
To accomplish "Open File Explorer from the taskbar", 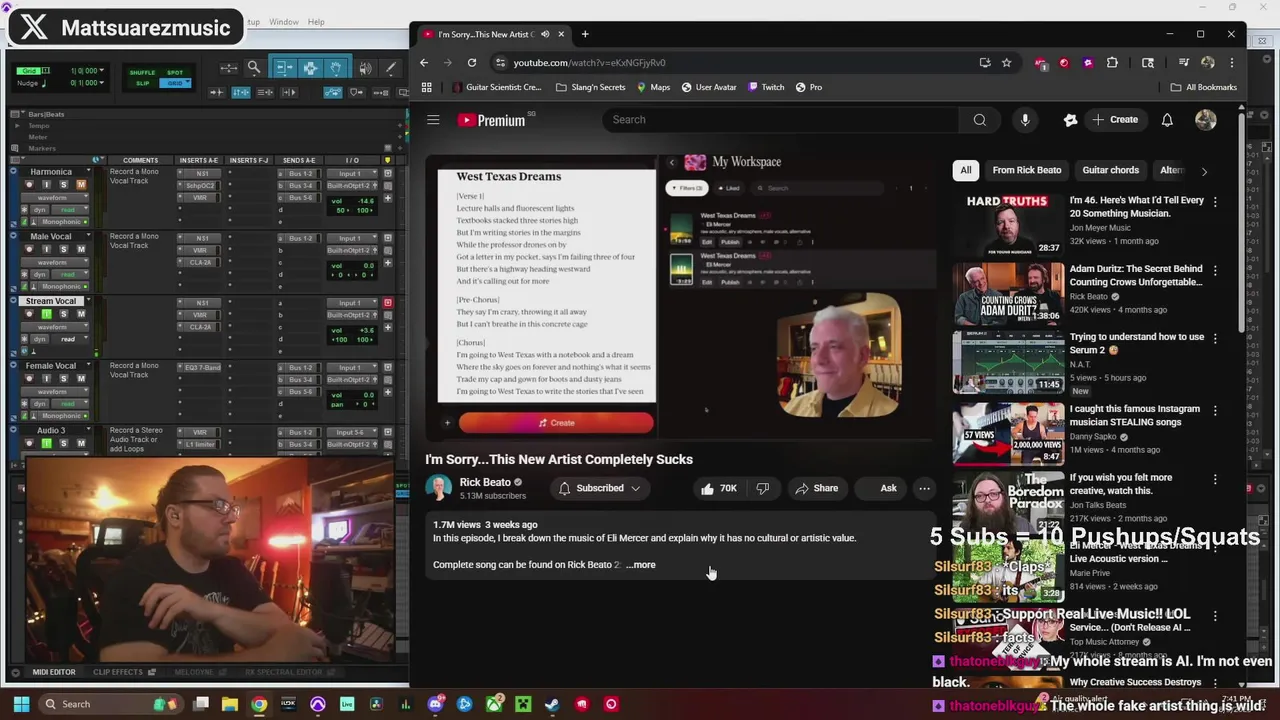I will 229,704.
